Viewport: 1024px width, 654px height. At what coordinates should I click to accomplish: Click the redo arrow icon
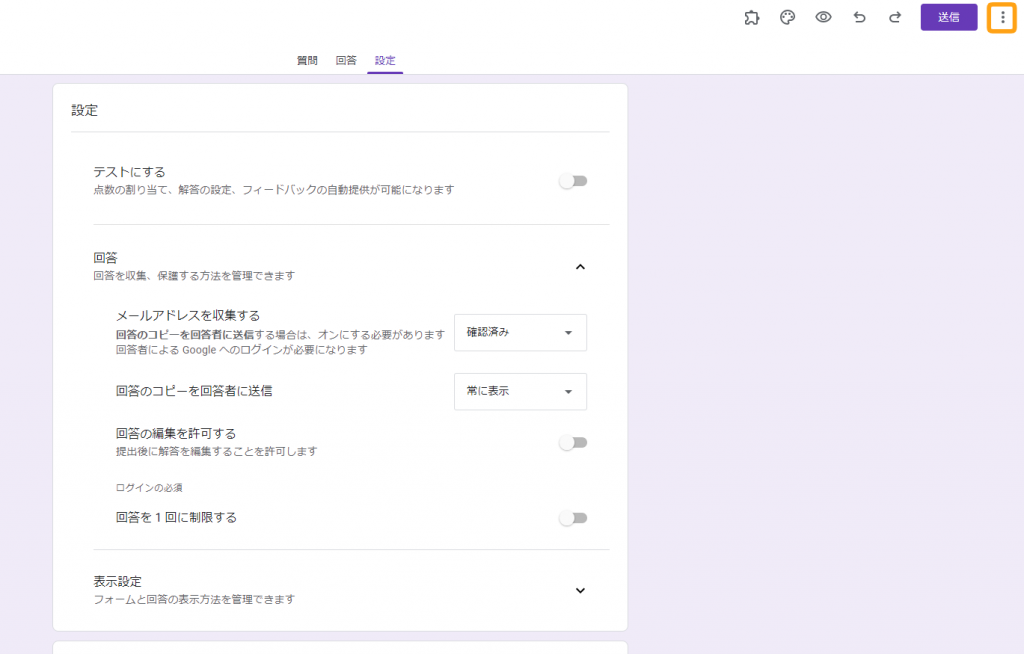pyautogui.click(x=895, y=17)
